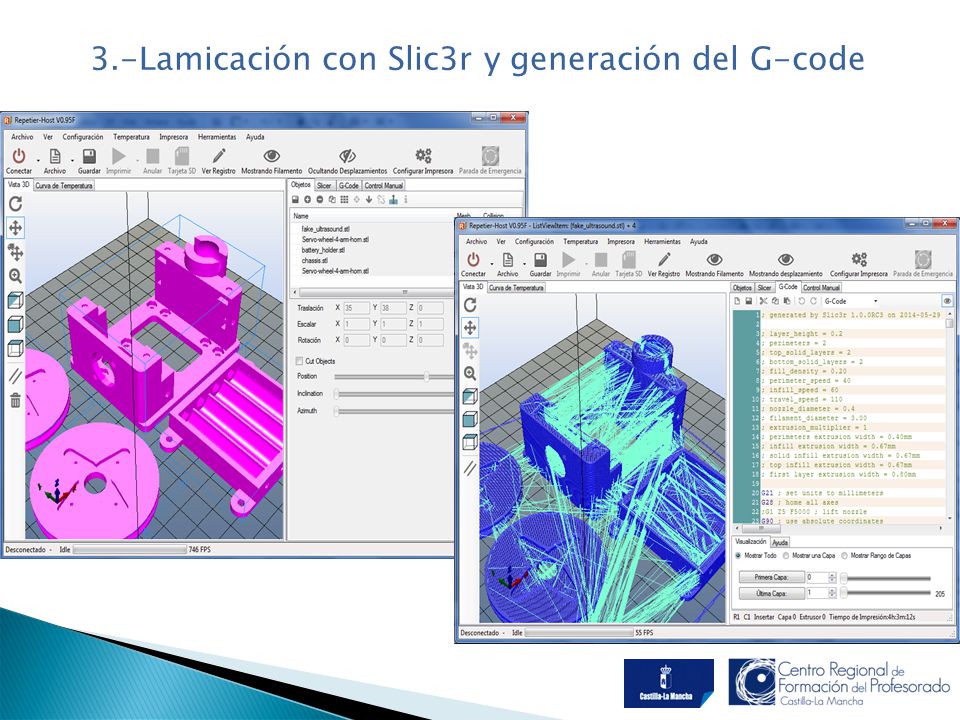Open Ver Registro pencil icon in left window

point(219,156)
